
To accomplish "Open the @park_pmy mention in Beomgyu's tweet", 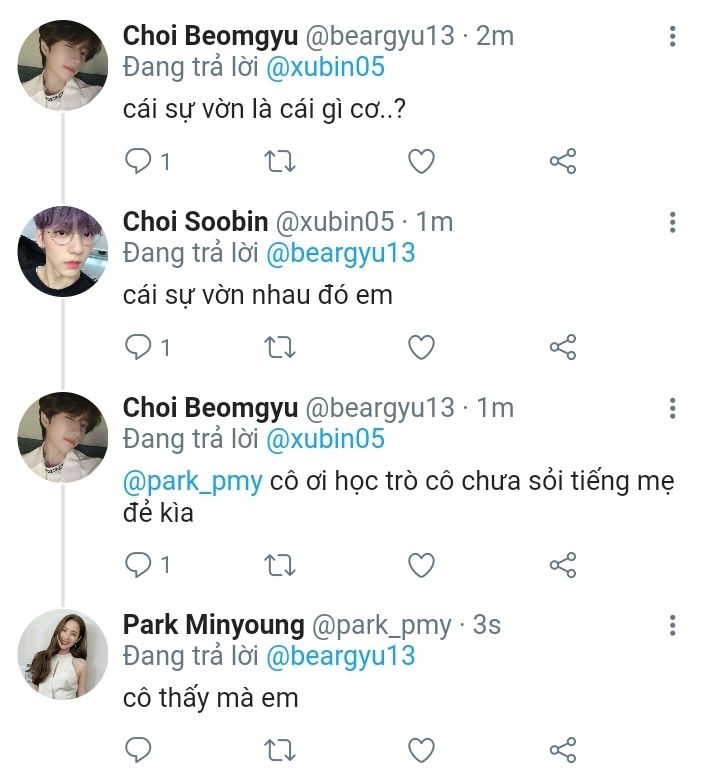I will (x=192, y=482).
